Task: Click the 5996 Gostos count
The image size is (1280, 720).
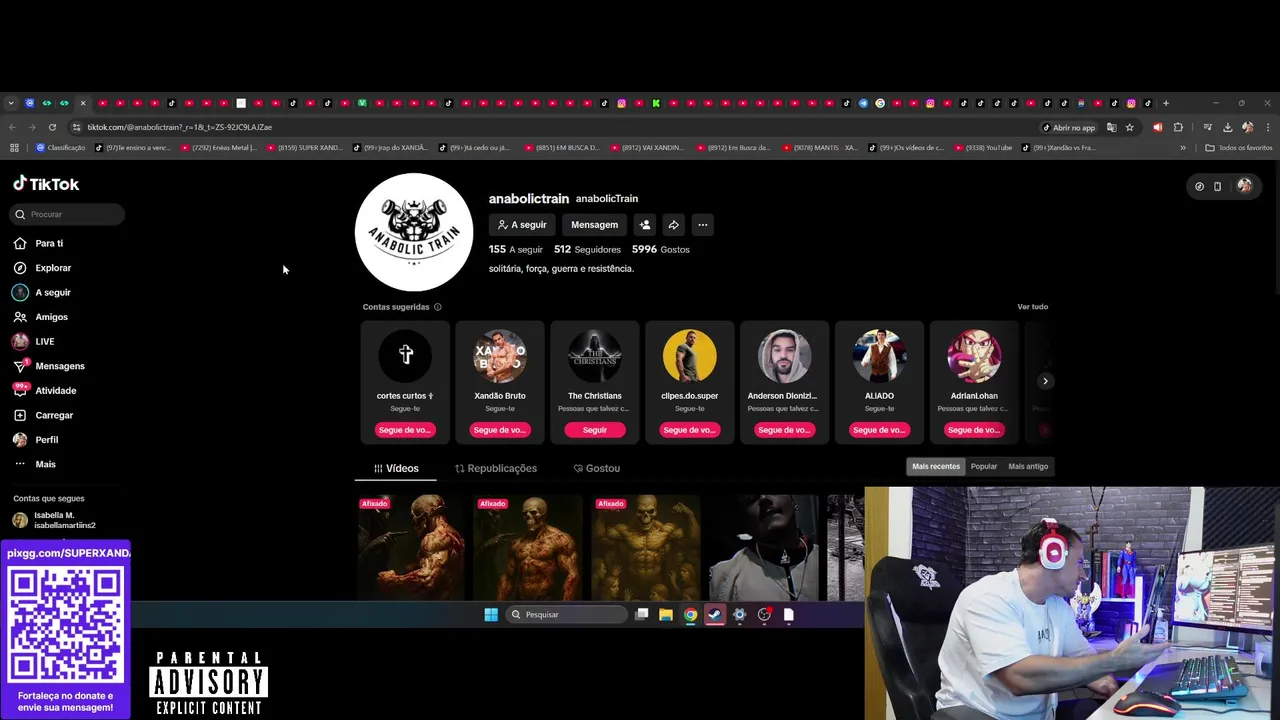Action: [660, 249]
